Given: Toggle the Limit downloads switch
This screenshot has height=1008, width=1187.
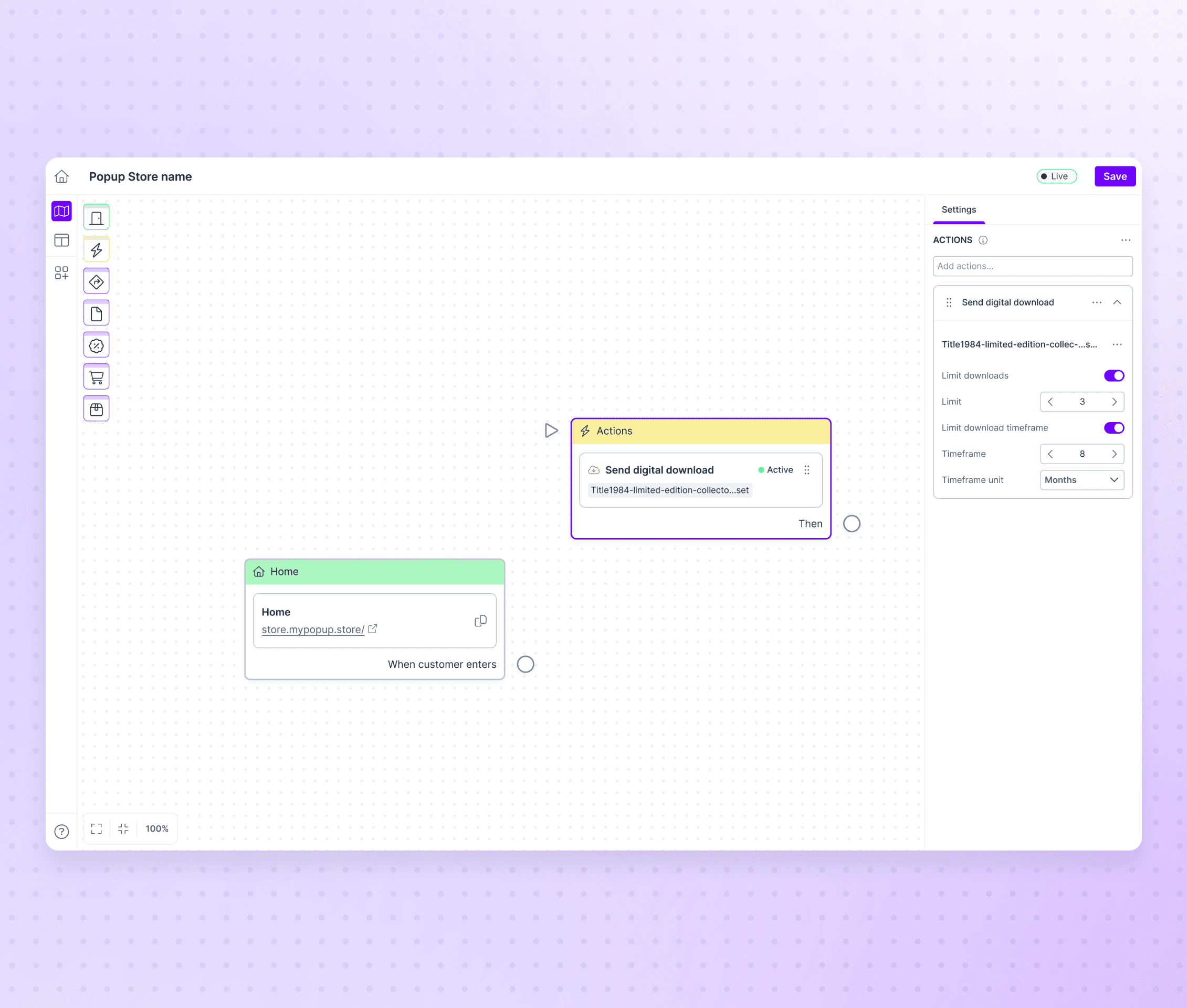Looking at the screenshot, I should click(1114, 375).
